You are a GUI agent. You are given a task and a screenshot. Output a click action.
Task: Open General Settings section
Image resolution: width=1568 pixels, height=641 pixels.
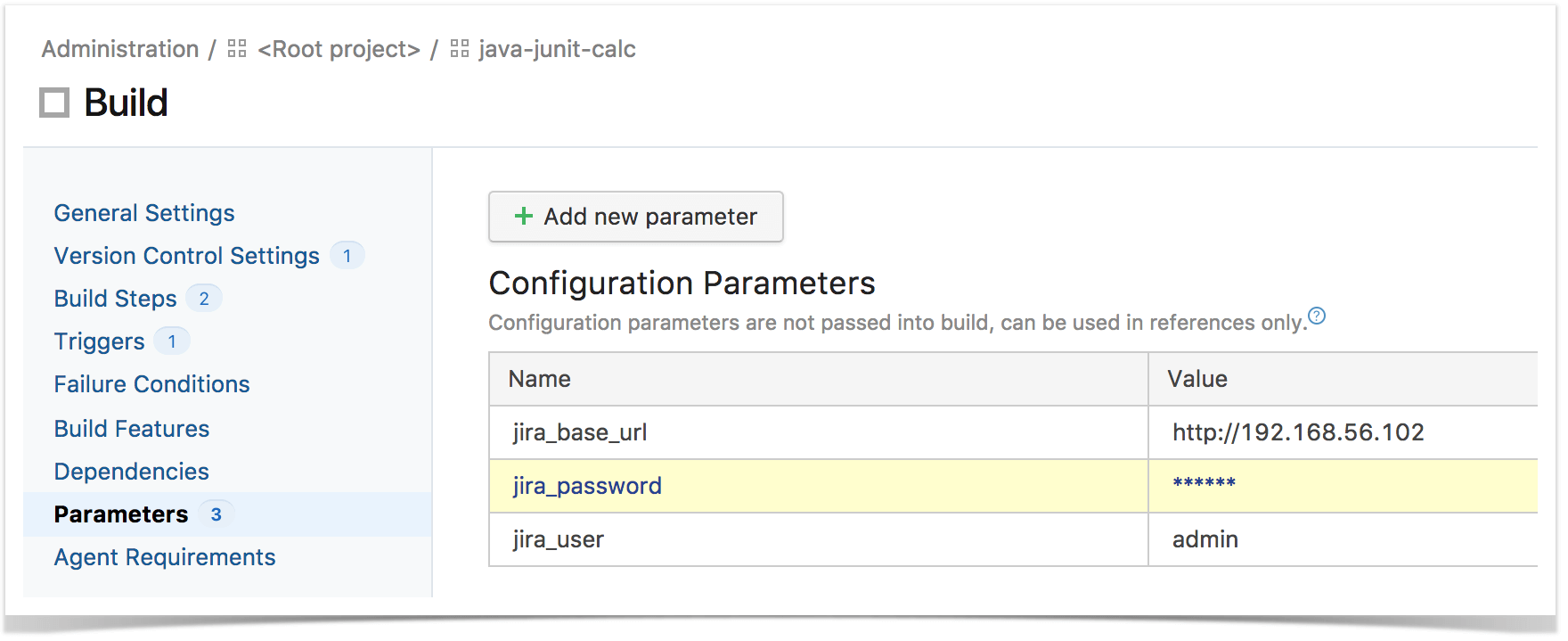(144, 213)
